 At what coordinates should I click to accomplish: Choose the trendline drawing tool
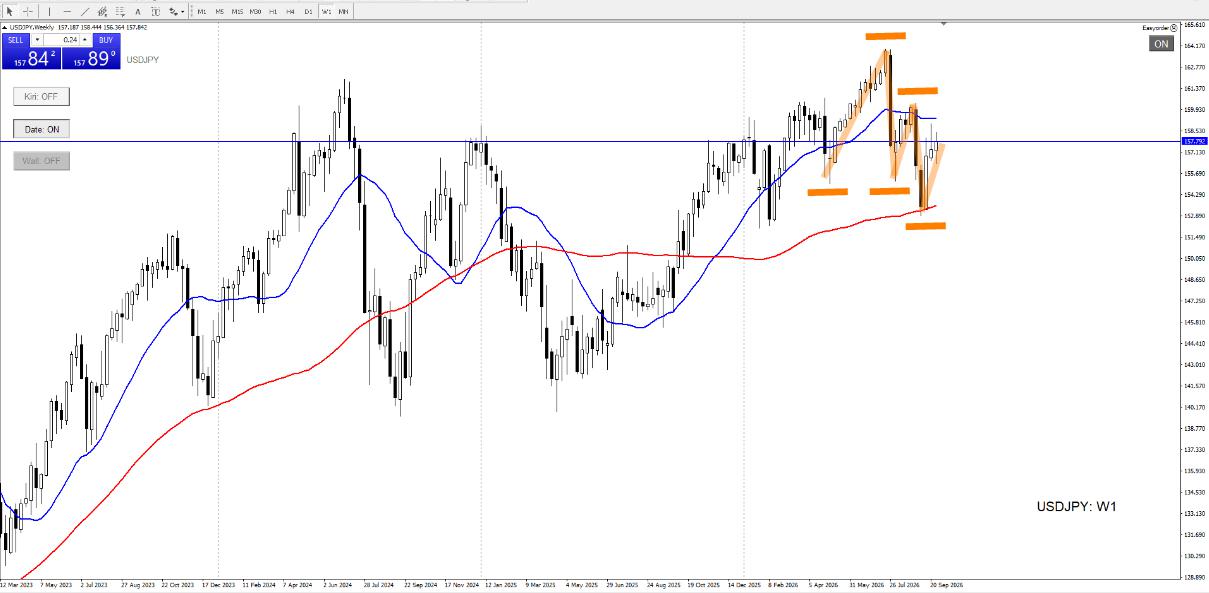85,11
